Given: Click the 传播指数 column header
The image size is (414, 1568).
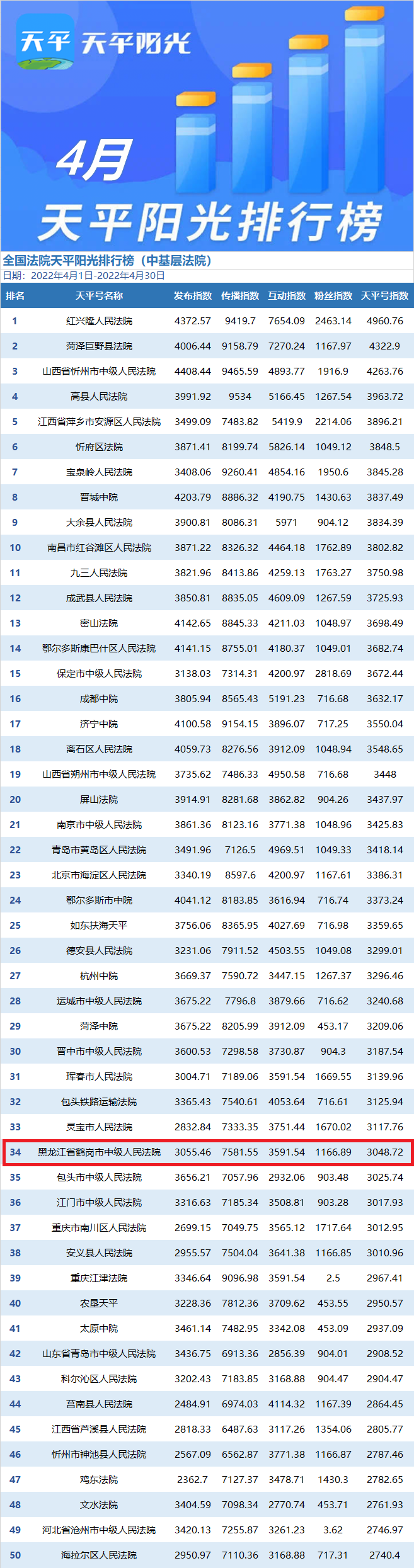Looking at the screenshot, I should pos(240,295).
